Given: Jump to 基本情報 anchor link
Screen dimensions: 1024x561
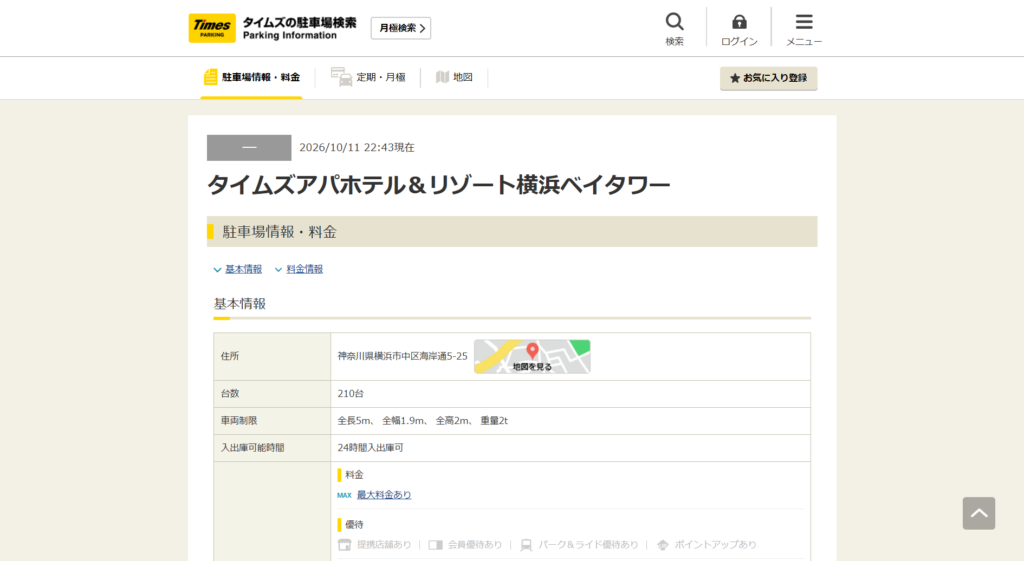Looking at the screenshot, I should tap(244, 269).
